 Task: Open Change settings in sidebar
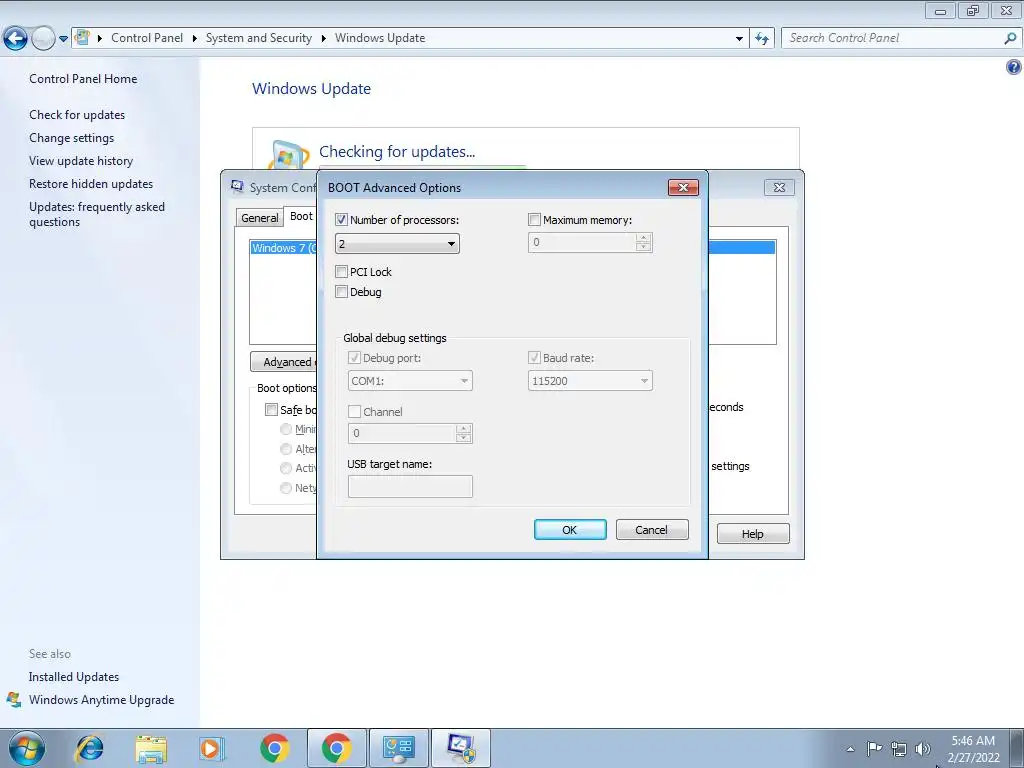tap(71, 138)
